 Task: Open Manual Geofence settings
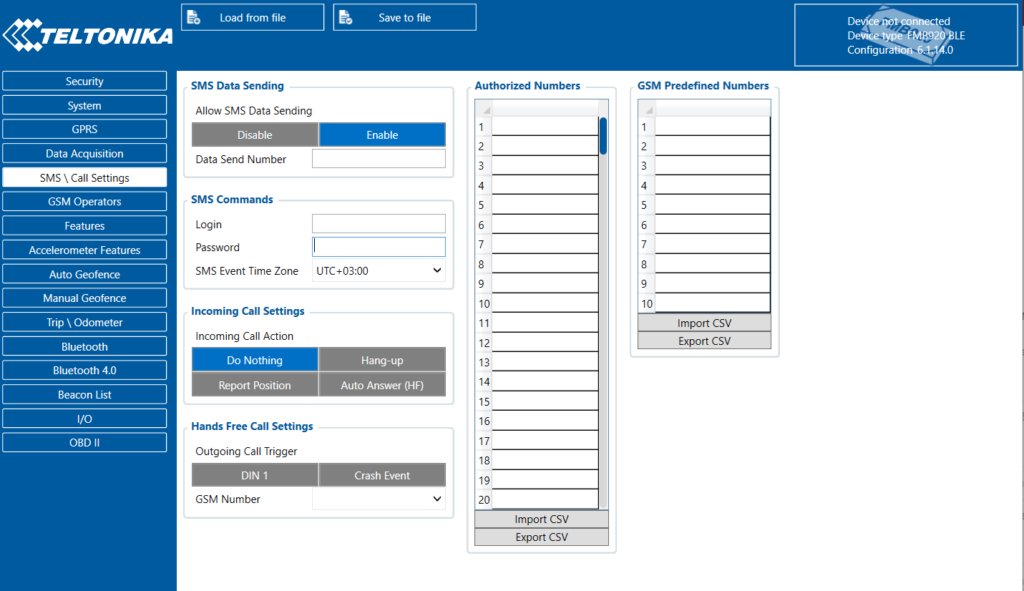(x=84, y=298)
